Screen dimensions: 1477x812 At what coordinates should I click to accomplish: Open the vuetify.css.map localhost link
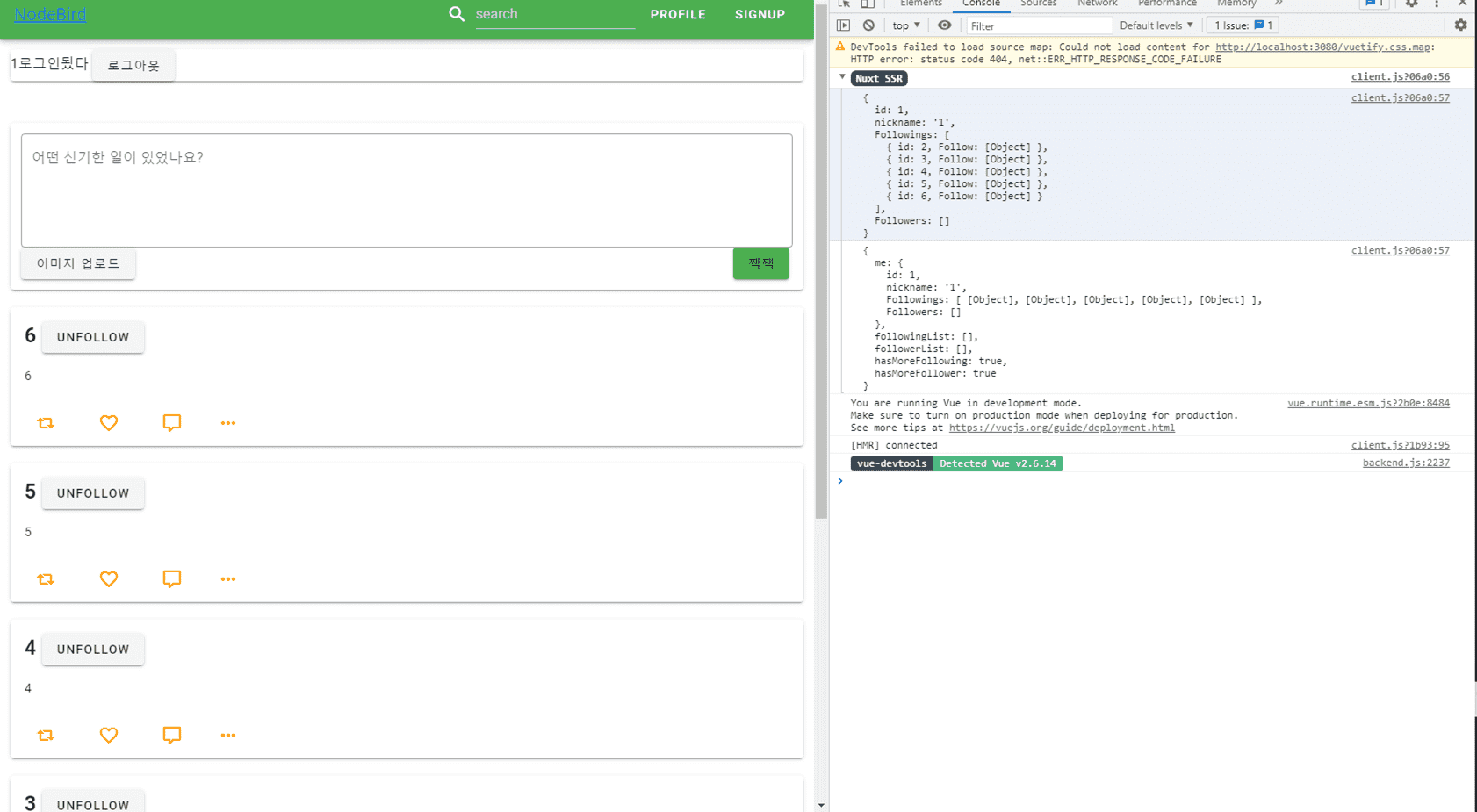1322,47
